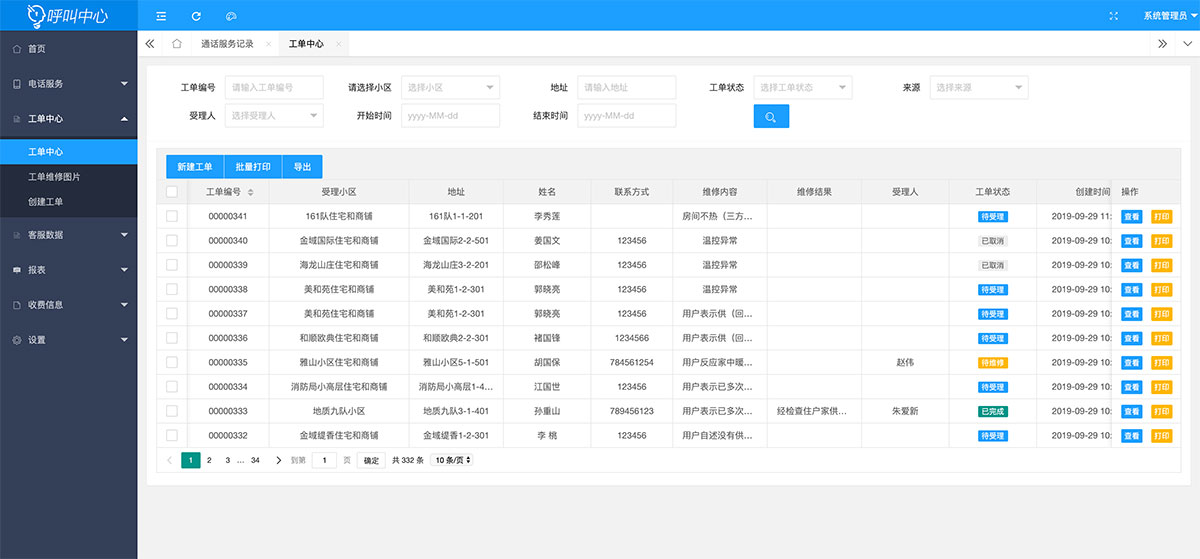
Task: Collapse the sidebar with the menu fold icon
Action: pos(161,16)
